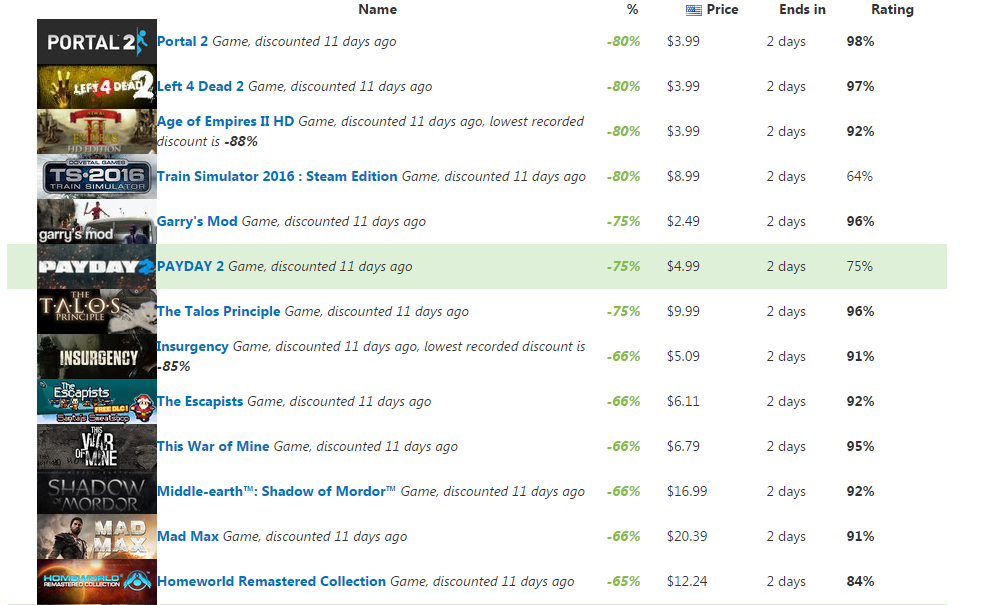The width and height of the screenshot is (990, 605).
Task: Open Middle-earth: Shadow of Mordor link
Action: (277, 491)
